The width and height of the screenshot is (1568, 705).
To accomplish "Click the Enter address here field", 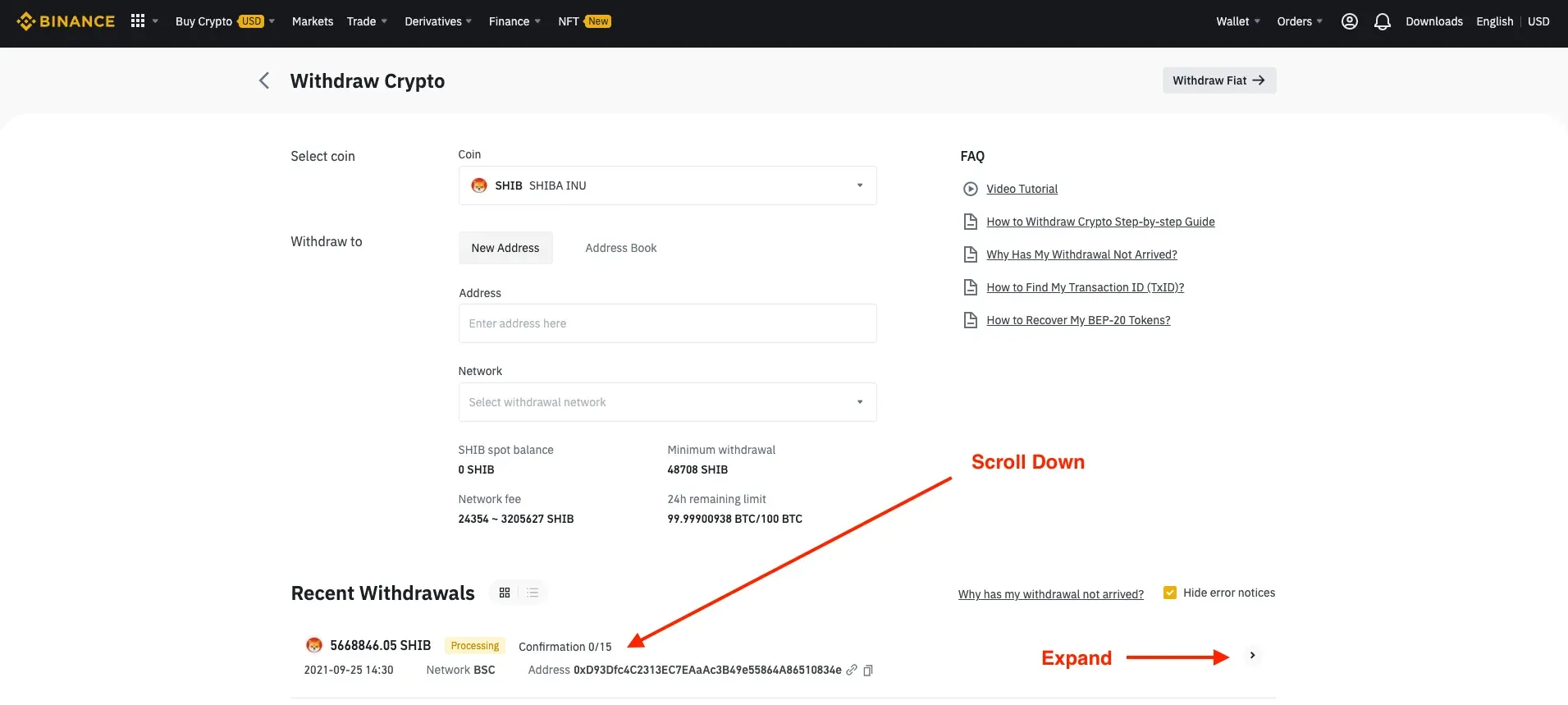I will point(667,323).
